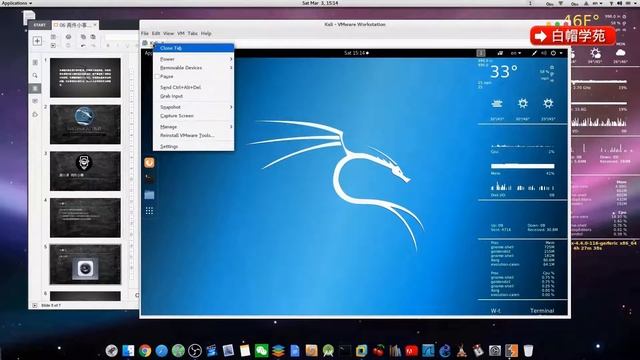The image size is (640, 360).
Task: Select slide 3 thumbnail
Action: pos(85,171)
